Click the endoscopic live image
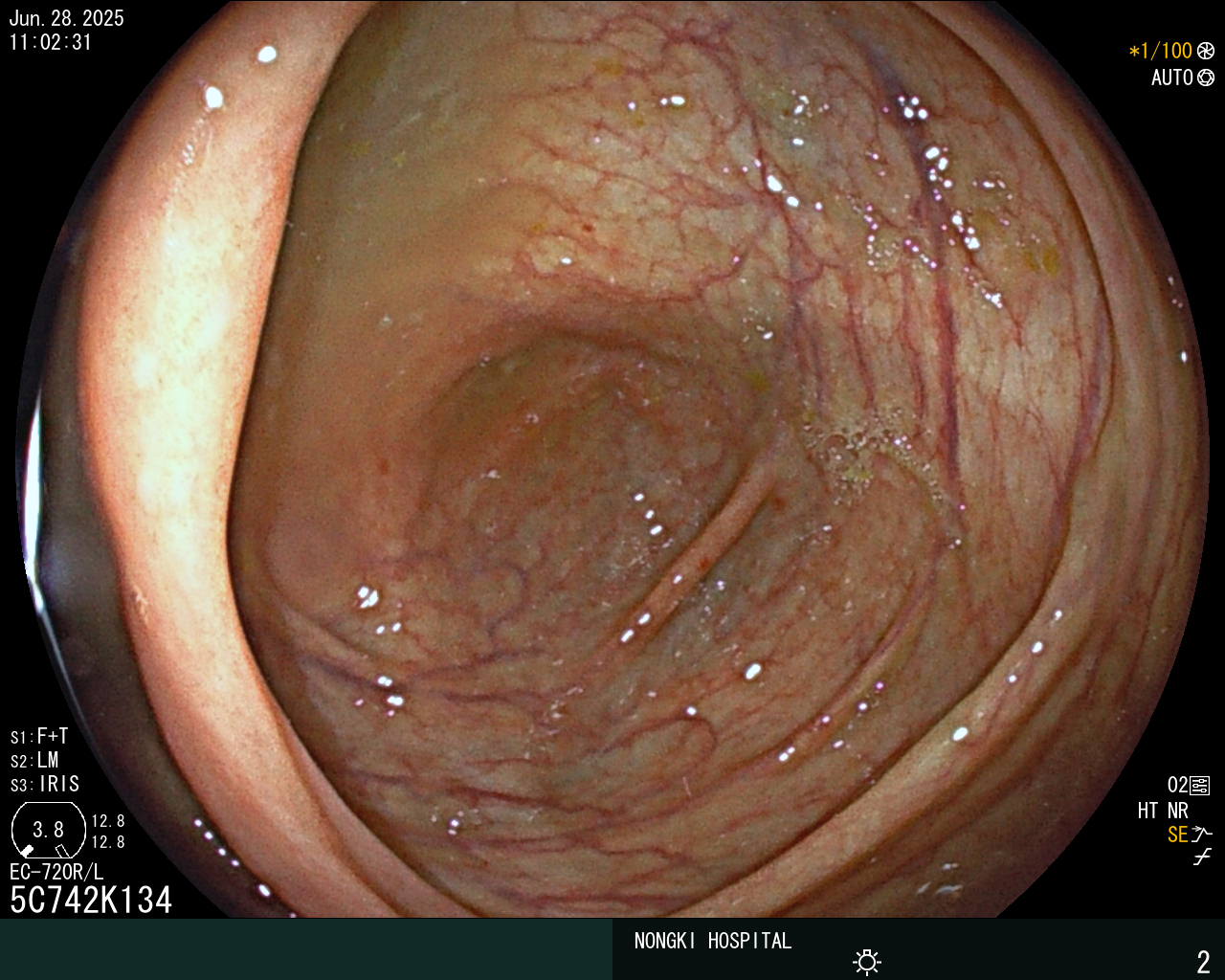The image size is (1225, 980). 612,459
